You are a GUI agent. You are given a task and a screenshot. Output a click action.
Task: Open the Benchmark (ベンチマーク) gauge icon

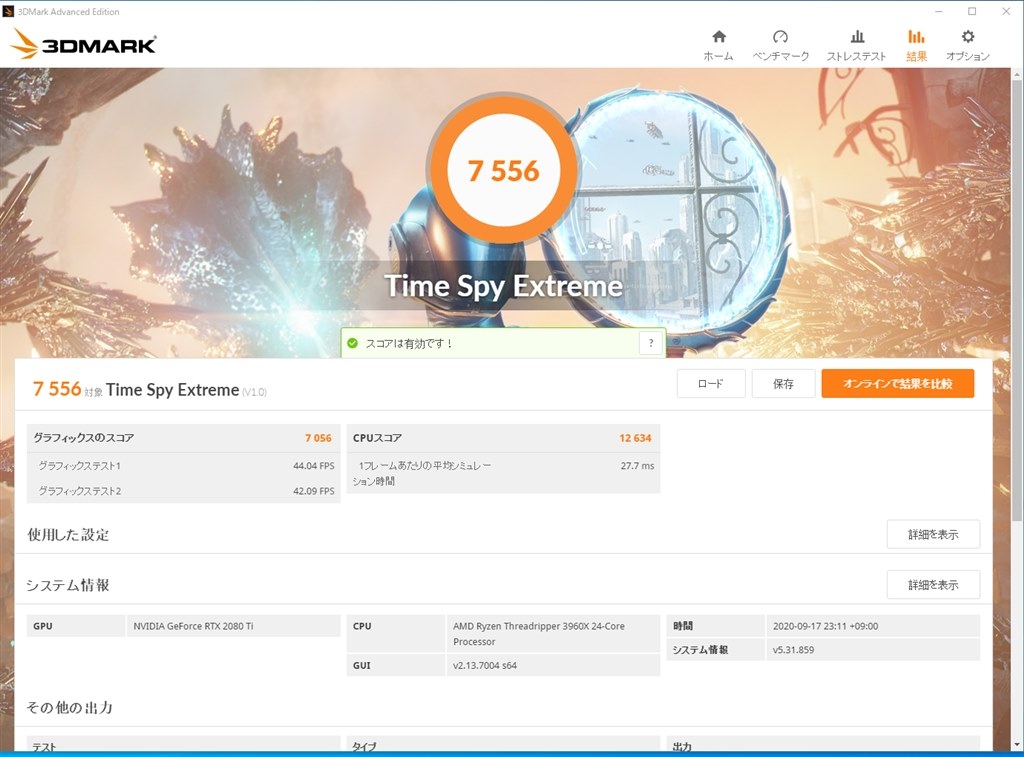pyautogui.click(x=781, y=37)
